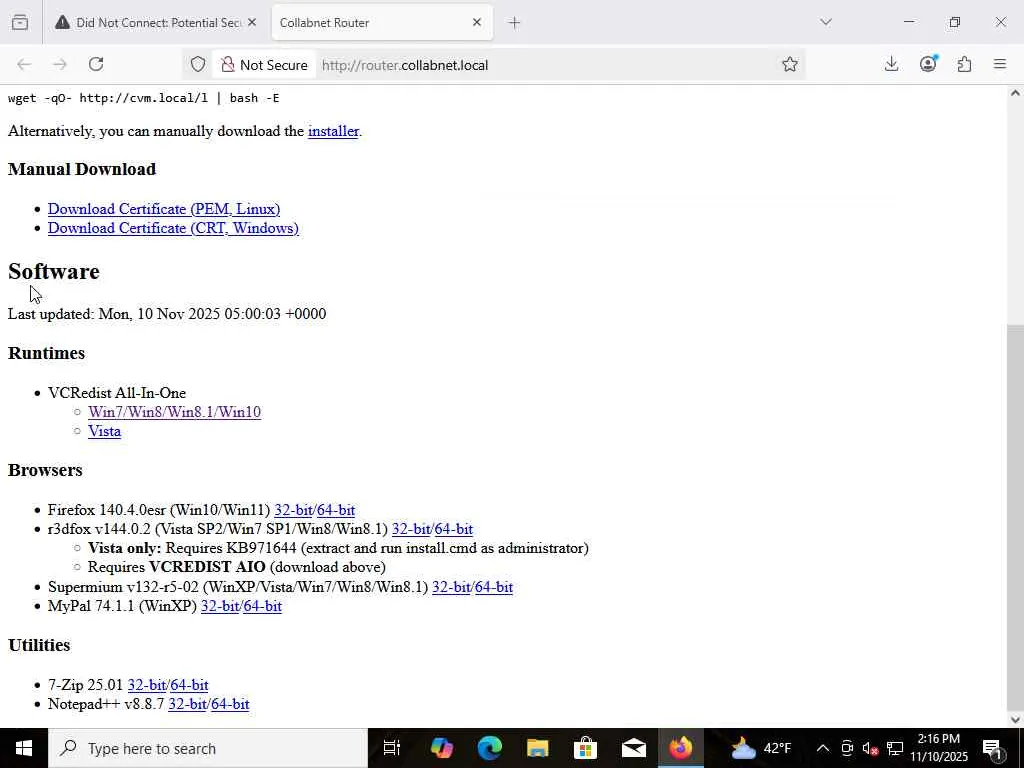Download Supermium 32-bit build
Viewport: 1024px width, 768px height.
pyautogui.click(x=451, y=587)
